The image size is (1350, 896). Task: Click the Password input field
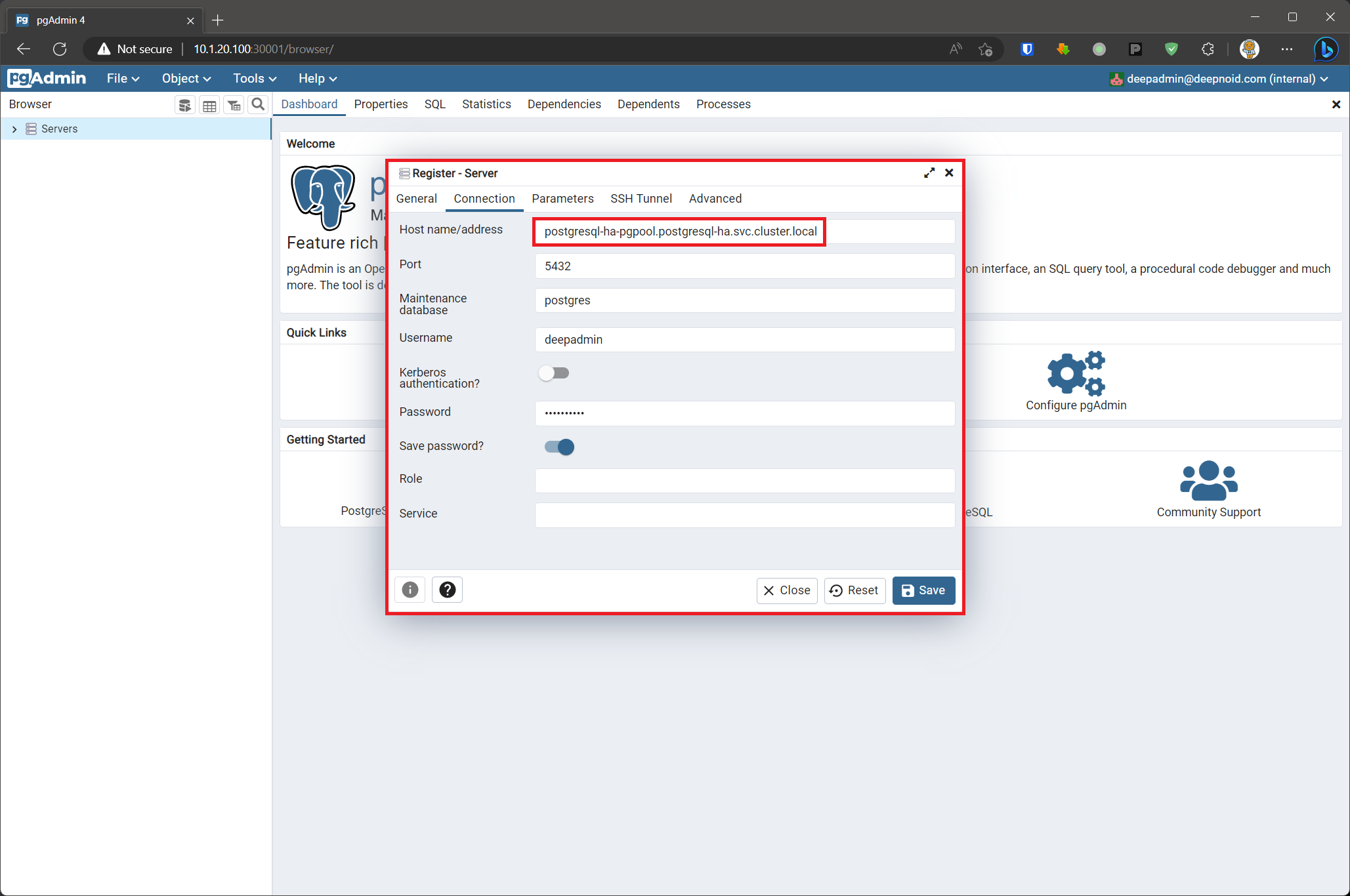745,413
